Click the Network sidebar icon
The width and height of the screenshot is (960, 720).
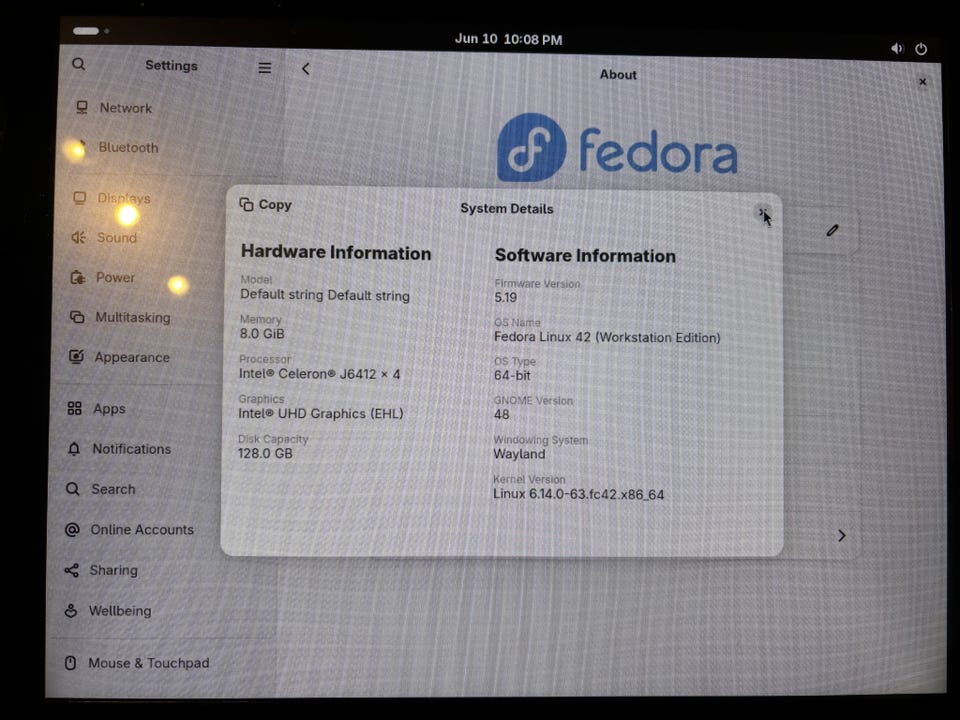81,108
